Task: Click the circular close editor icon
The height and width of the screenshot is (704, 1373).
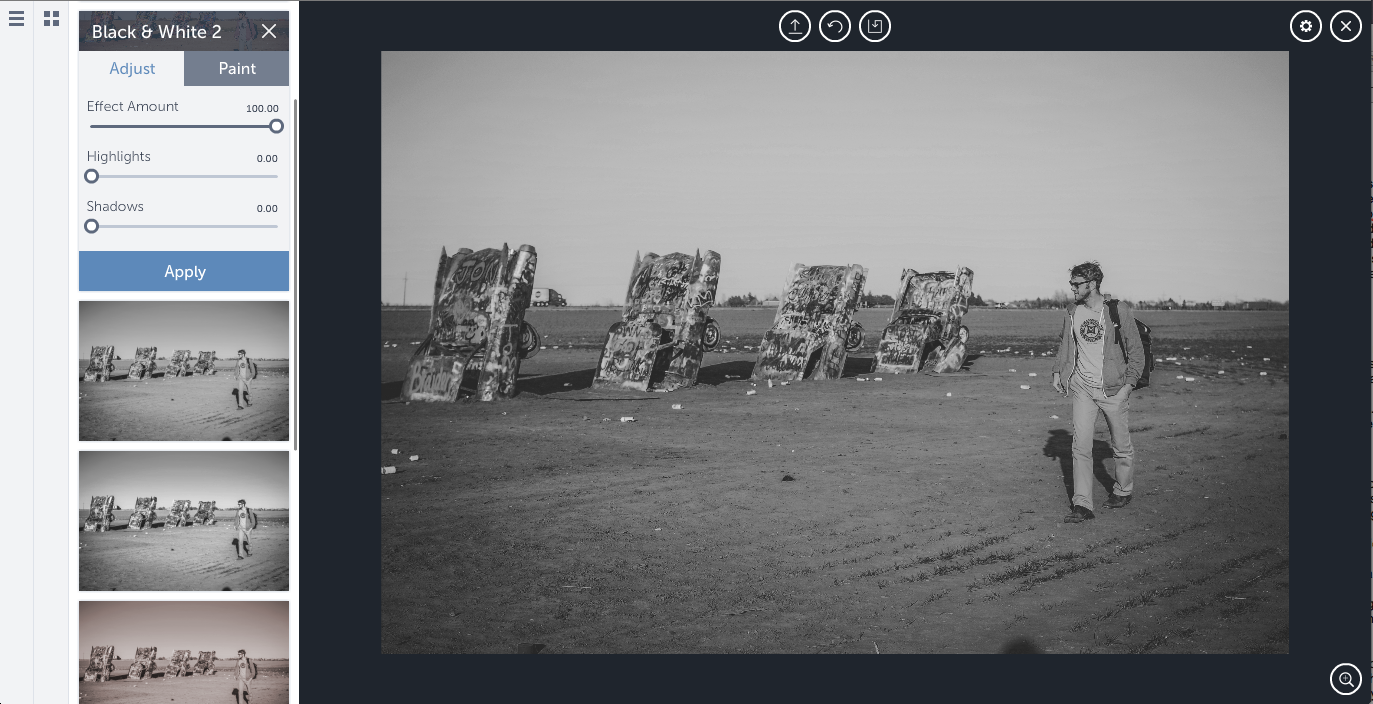Action: [x=1346, y=26]
